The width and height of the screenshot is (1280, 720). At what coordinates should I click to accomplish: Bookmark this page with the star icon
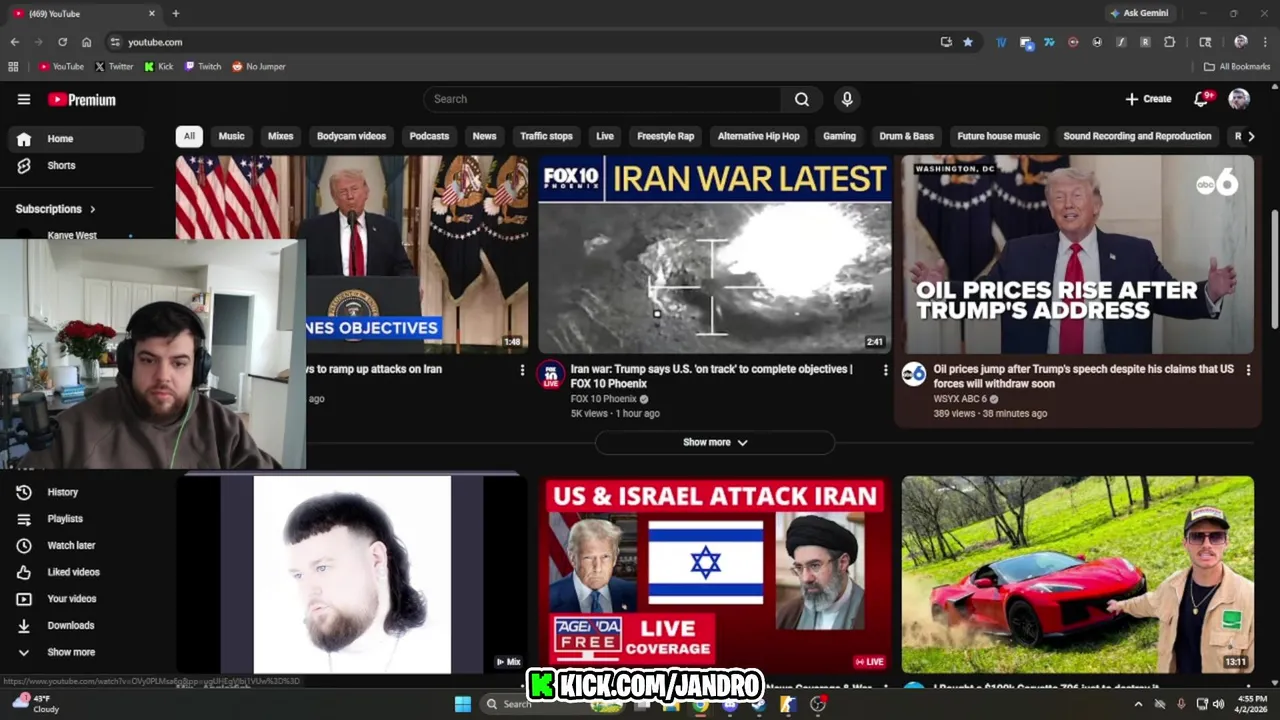(968, 42)
